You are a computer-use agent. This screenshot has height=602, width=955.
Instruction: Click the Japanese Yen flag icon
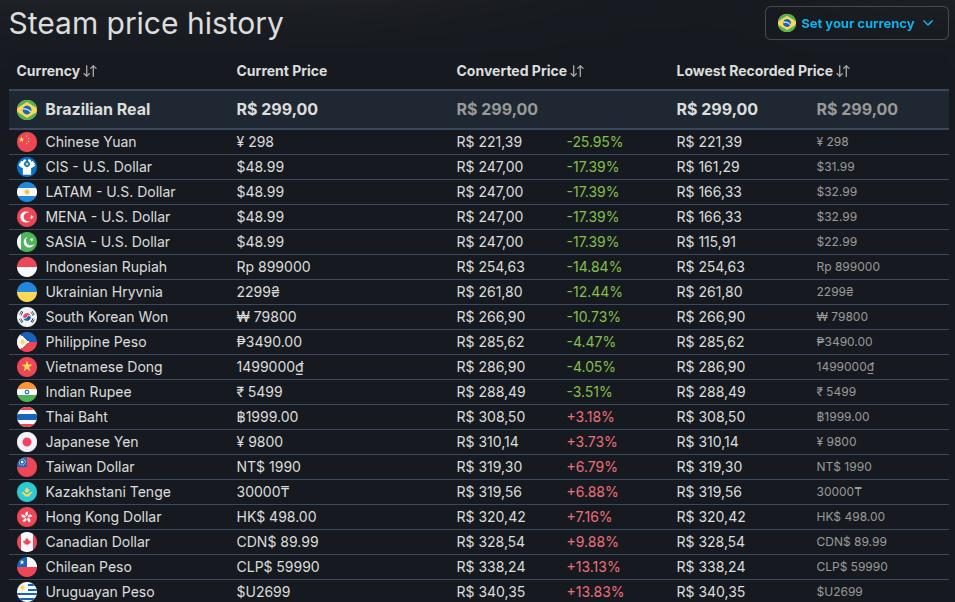pos(27,442)
